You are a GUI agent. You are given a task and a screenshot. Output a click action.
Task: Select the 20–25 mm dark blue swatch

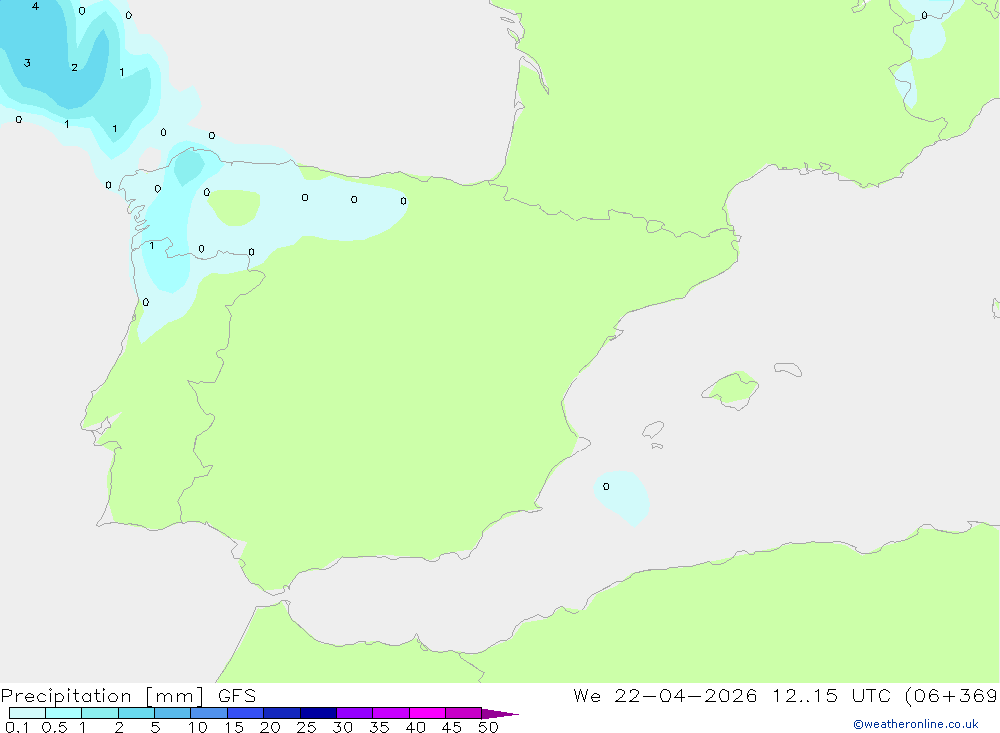282,713
